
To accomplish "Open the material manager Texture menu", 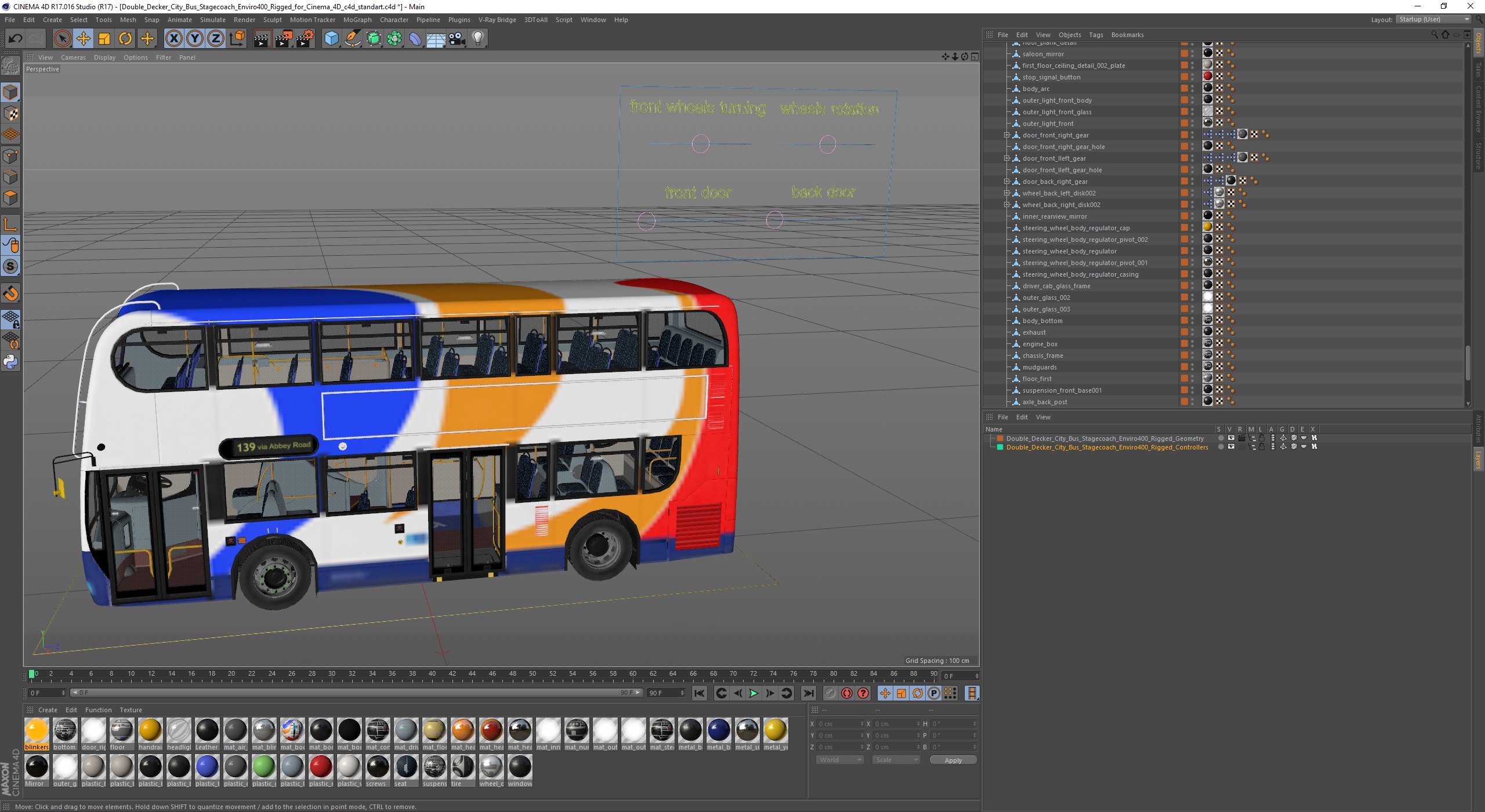I will coord(131,710).
